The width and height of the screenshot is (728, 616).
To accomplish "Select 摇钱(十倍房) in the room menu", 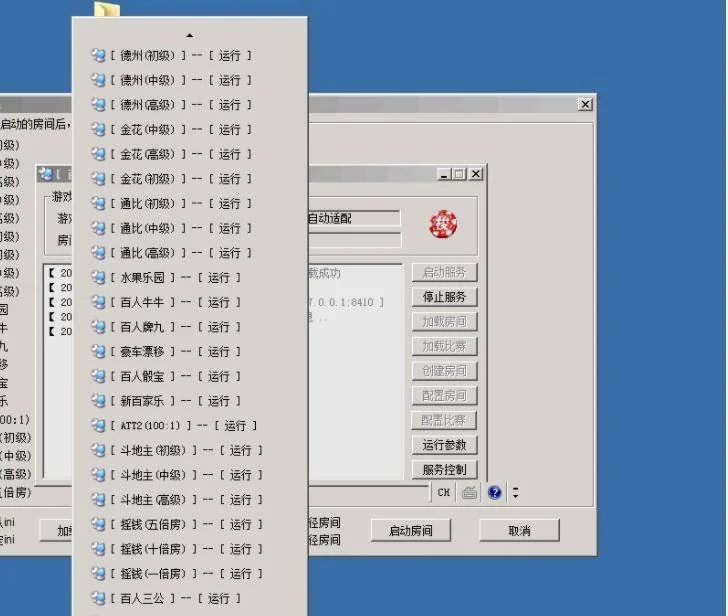I will 185,549.
